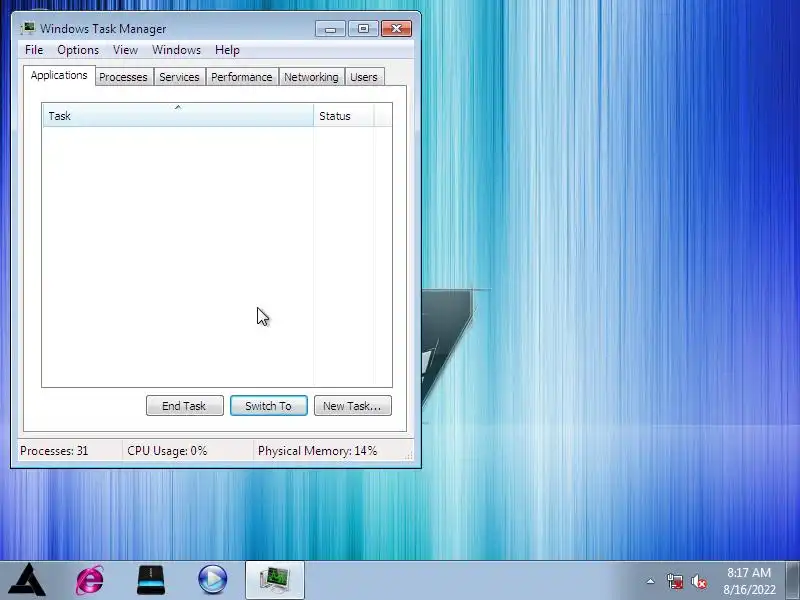The width and height of the screenshot is (800, 600).
Task: Switch to the Services tab
Action: point(179,77)
